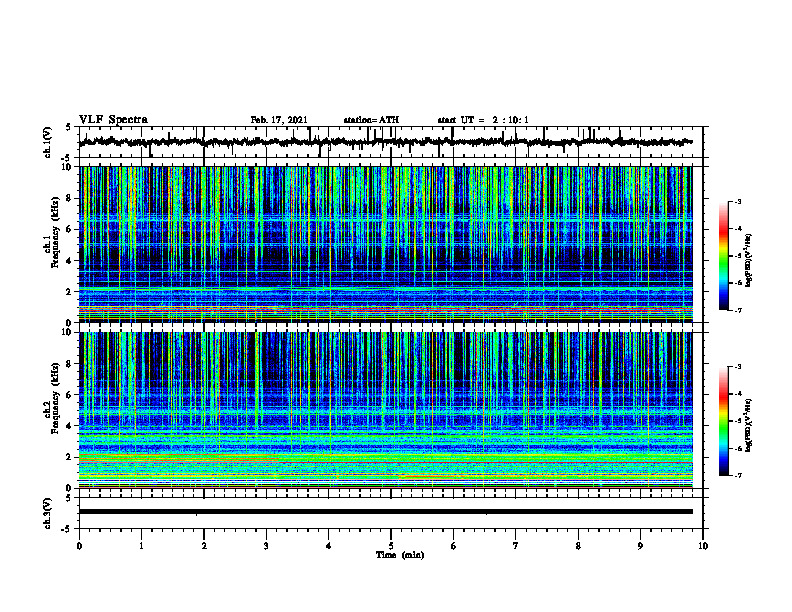792x612 pixels.
Task: Click the upper ch.1 color scale bar
Action: [723, 256]
